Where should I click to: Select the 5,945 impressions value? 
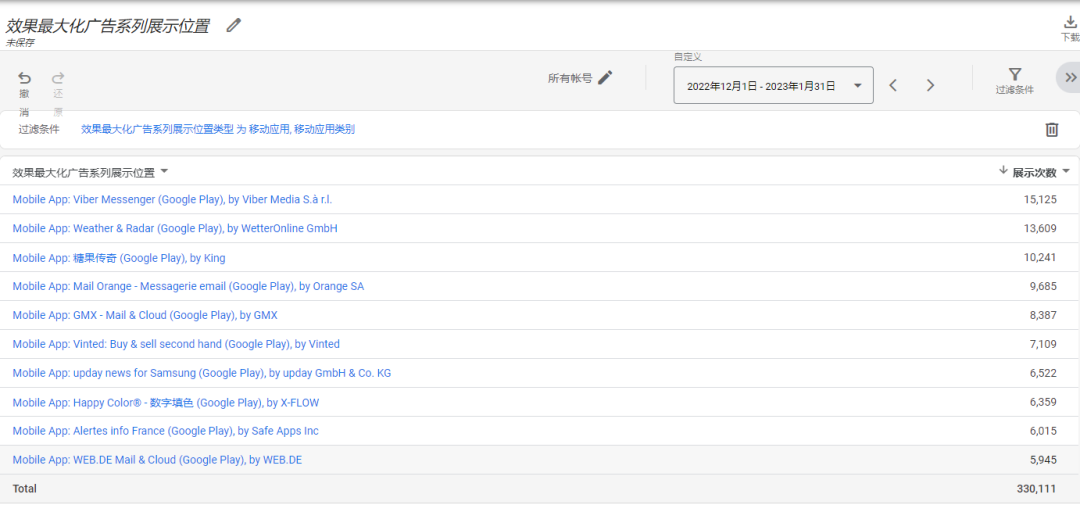coord(1043,460)
